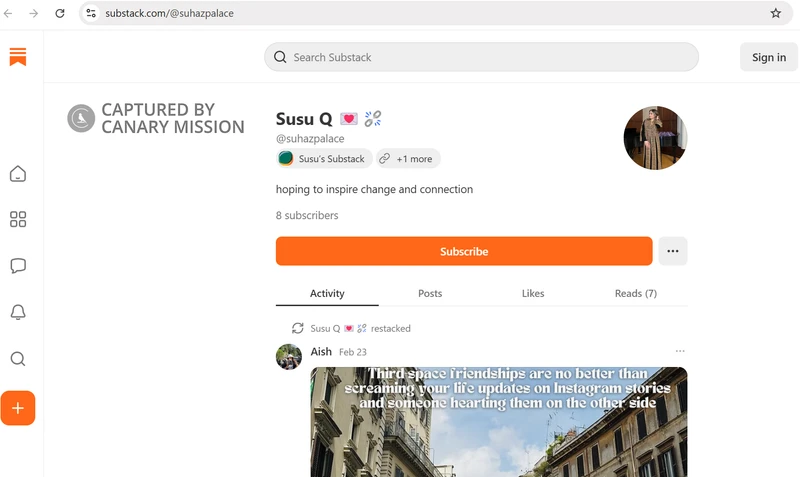Click browser forward arrow
Viewport: 800px width, 477px height.
(34, 13)
